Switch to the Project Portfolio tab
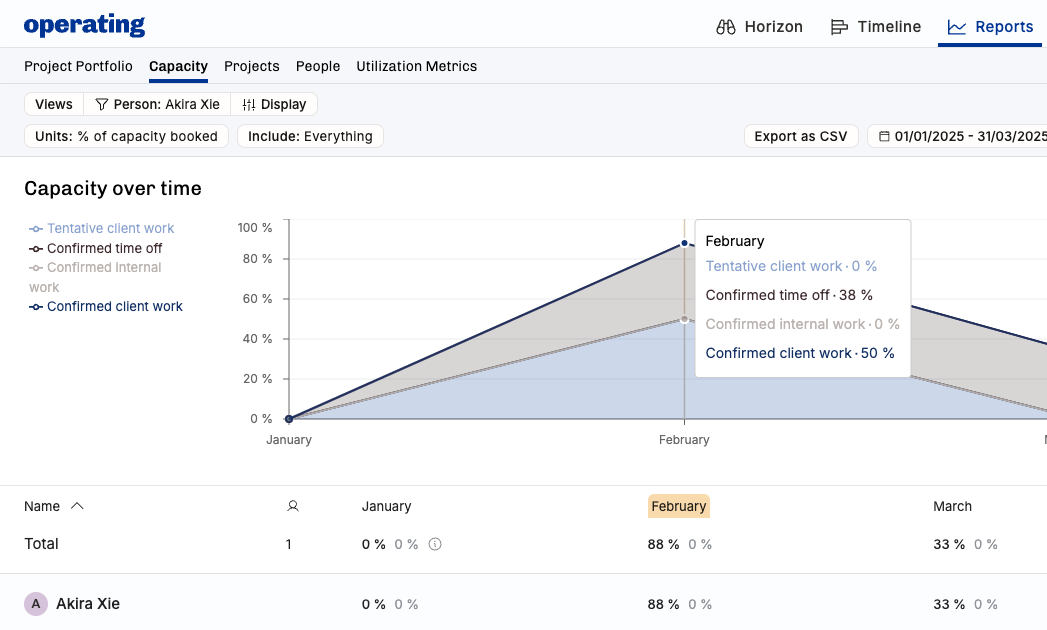 tap(78, 67)
